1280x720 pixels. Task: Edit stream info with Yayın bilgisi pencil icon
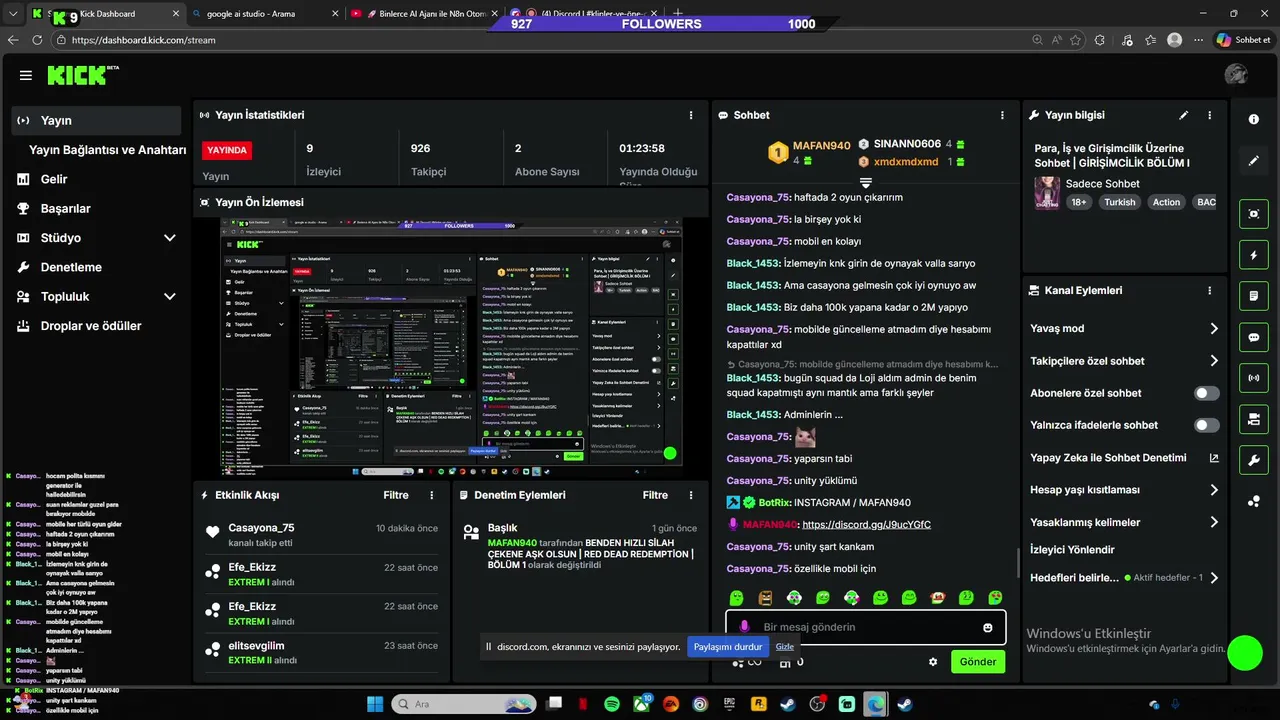(1184, 115)
